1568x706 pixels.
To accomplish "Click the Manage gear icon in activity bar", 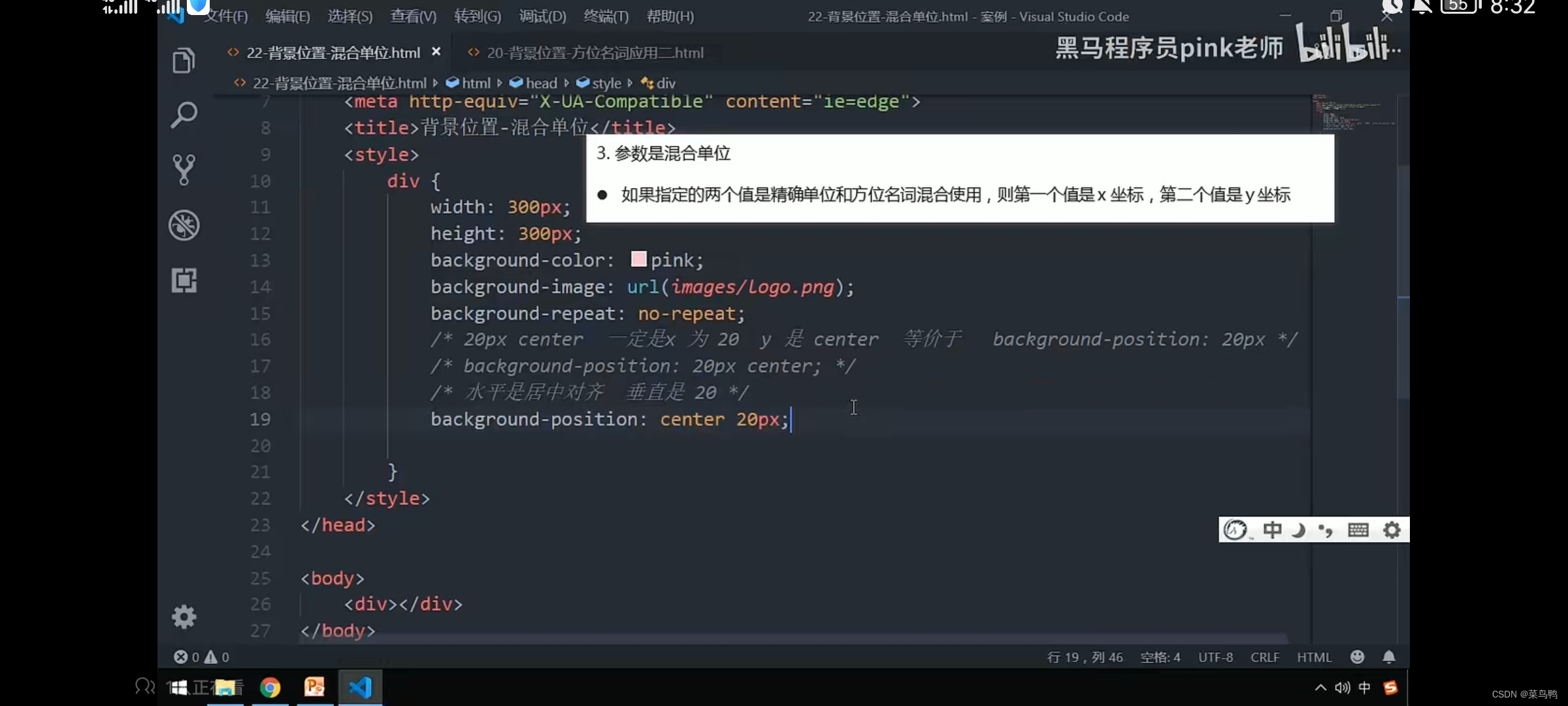I will (184, 616).
